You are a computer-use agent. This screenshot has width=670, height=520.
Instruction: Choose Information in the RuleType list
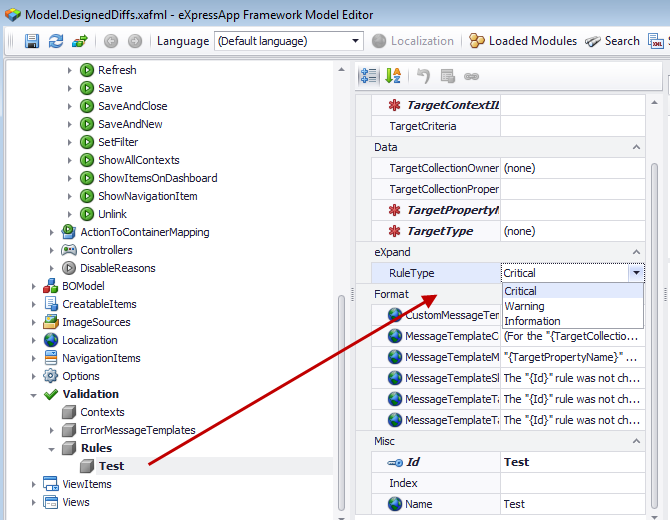coord(573,321)
